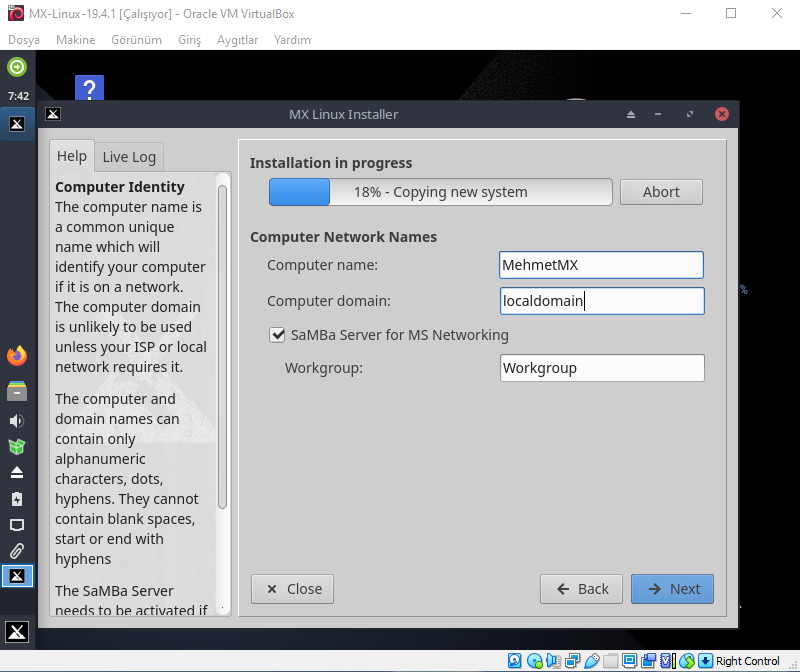The image size is (800, 672).
Task: Switch to the Live Log tab
Action: coord(129,157)
